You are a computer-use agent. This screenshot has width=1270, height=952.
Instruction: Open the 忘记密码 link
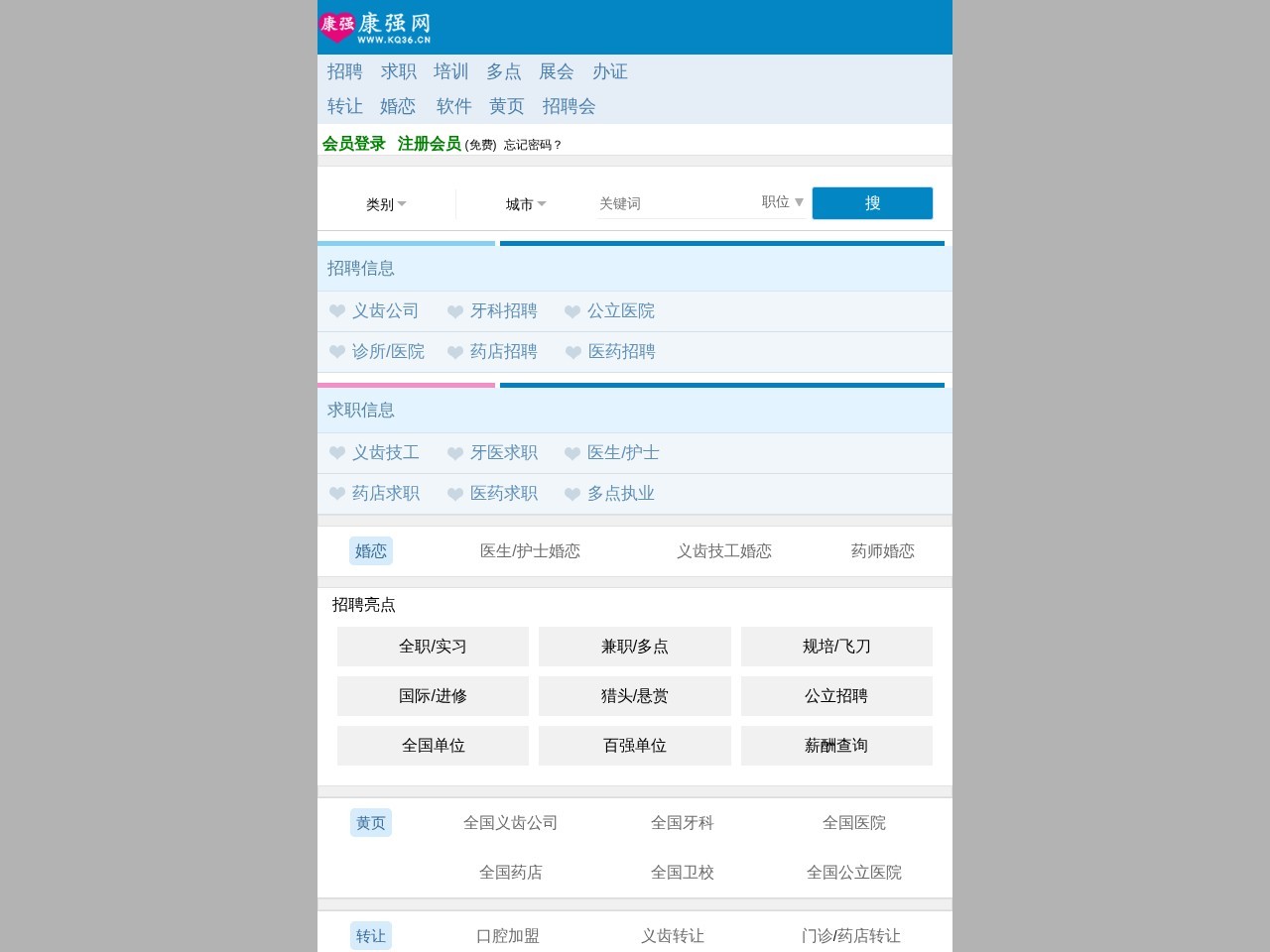pyautogui.click(x=528, y=144)
